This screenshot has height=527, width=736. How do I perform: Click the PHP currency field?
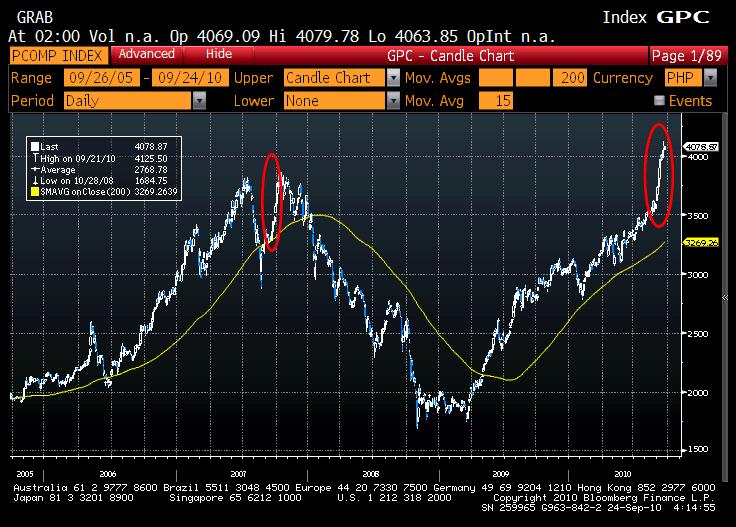(683, 78)
